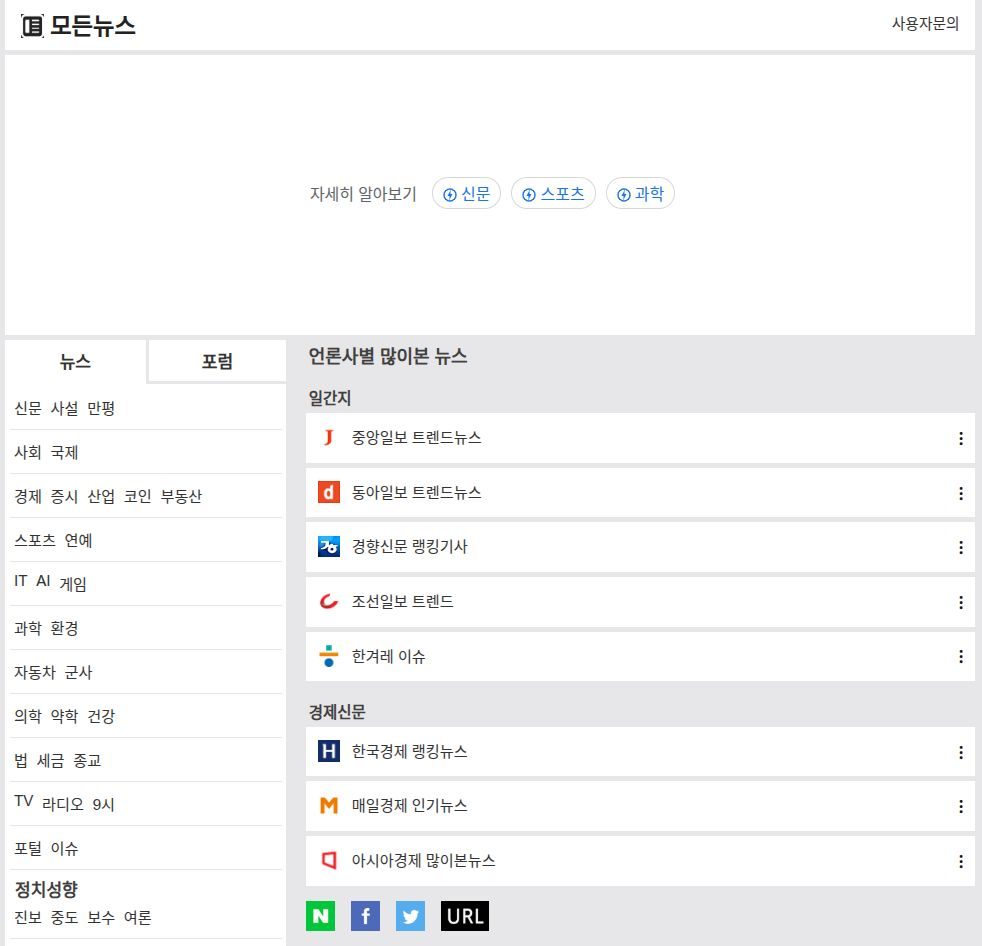982x946 pixels.
Task: Click the 아시아경제 logo icon
Action: (x=327, y=861)
